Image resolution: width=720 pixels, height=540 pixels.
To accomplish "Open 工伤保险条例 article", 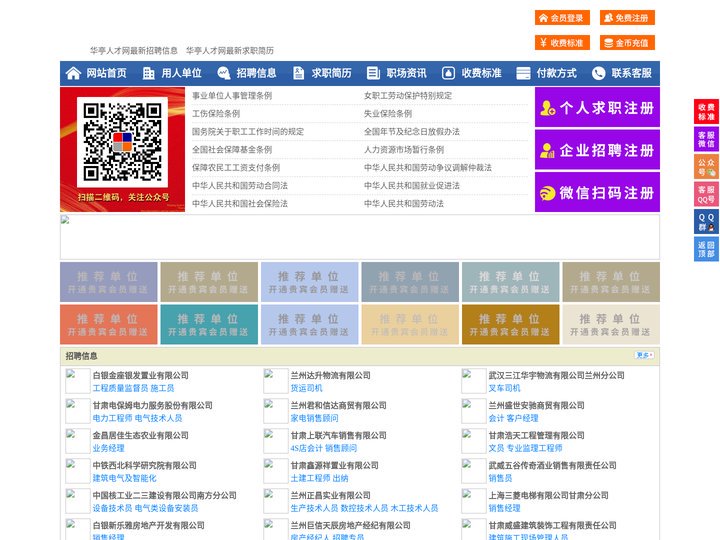I will tap(216, 113).
